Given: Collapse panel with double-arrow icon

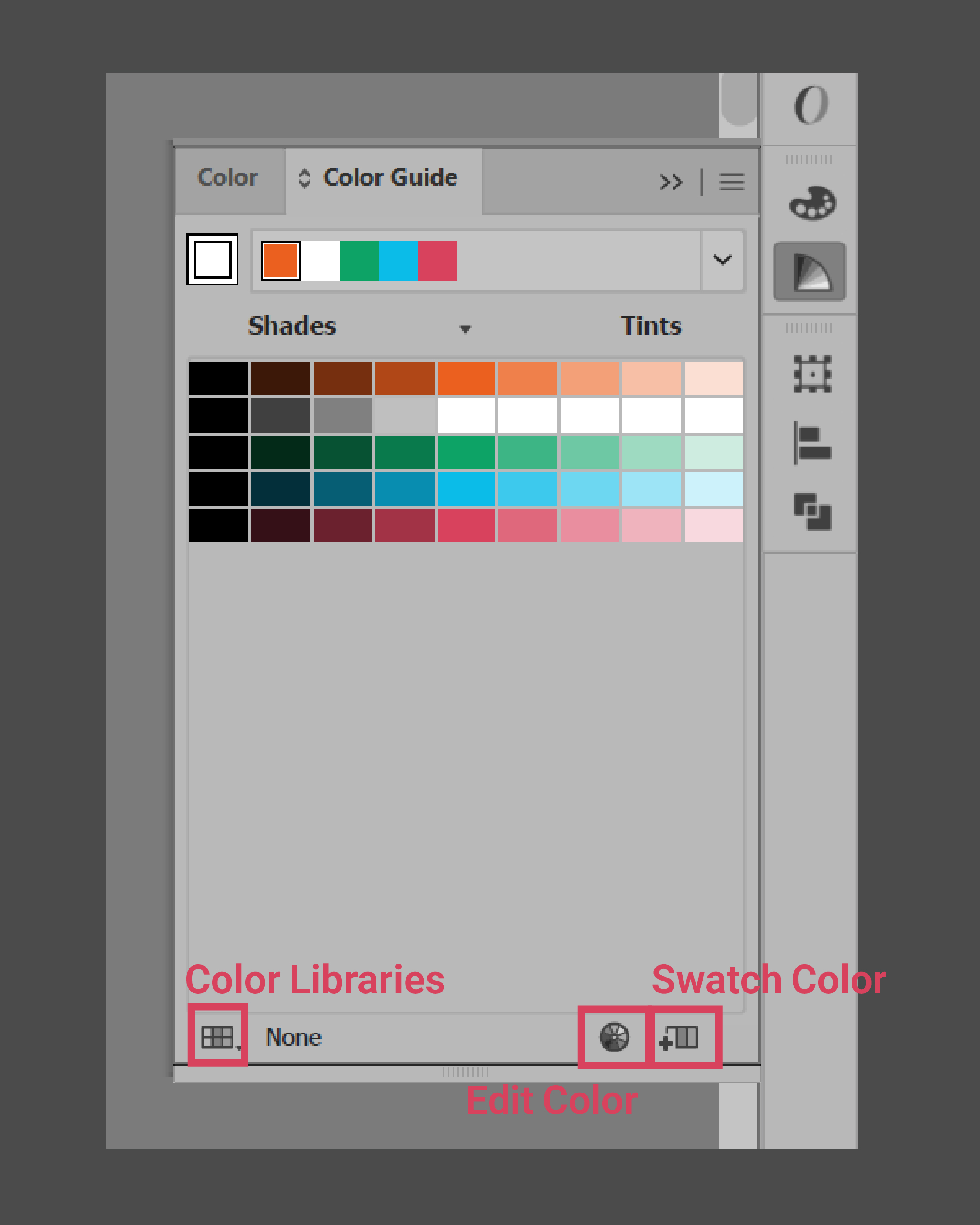Looking at the screenshot, I should click(671, 182).
